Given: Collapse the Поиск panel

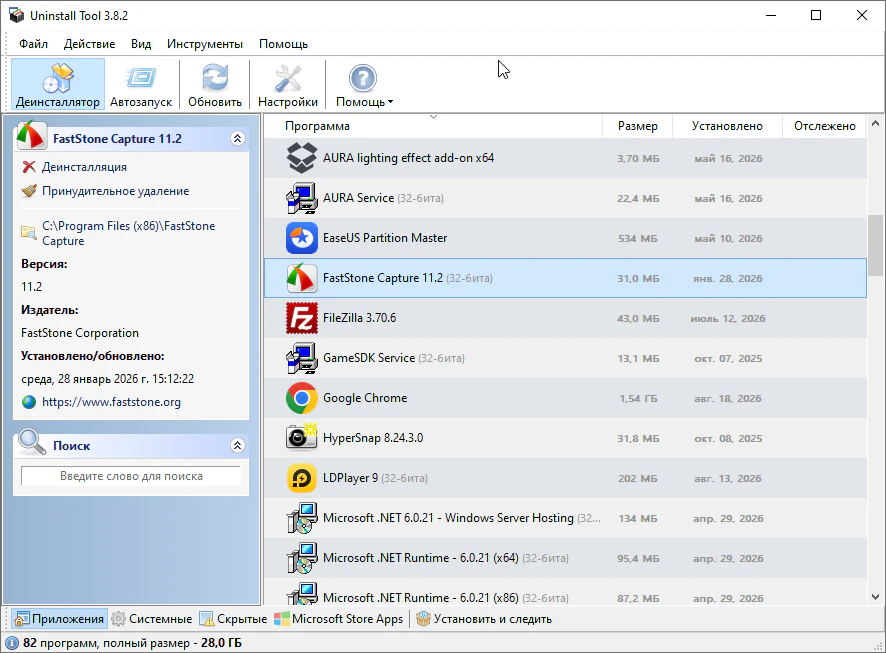Looking at the screenshot, I should click(238, 446).
